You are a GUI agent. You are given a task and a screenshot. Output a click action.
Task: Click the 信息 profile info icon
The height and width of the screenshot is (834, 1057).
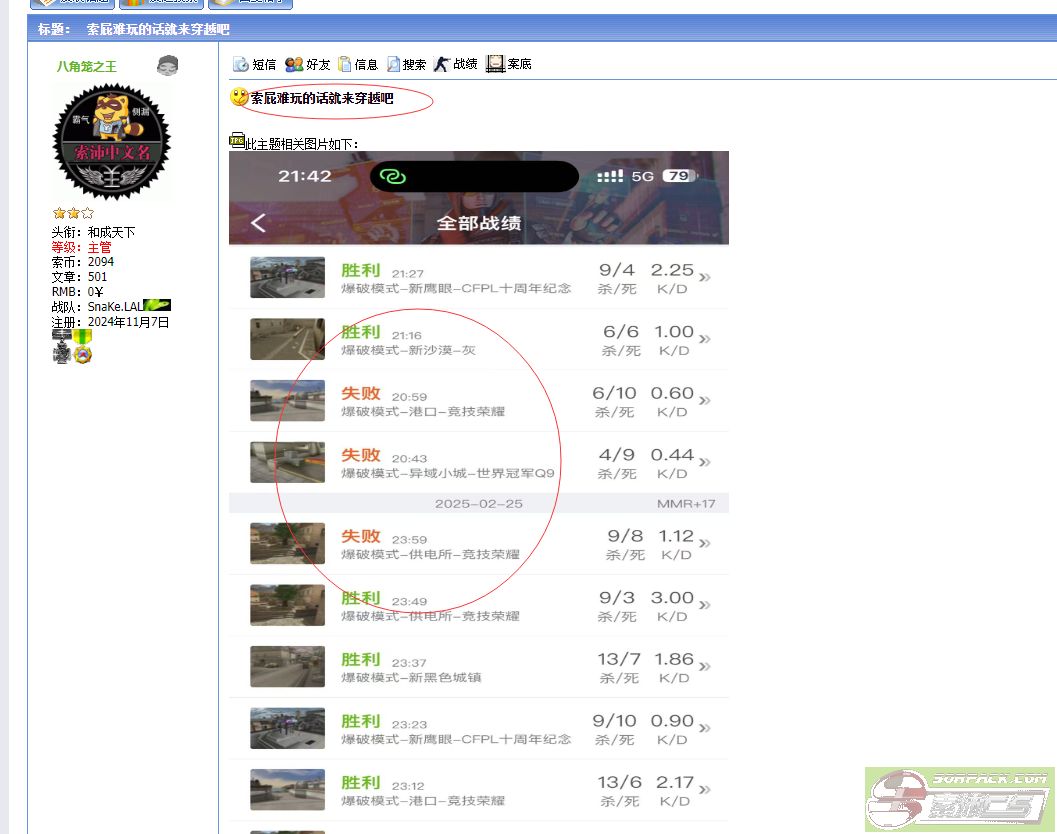point(345,64)
